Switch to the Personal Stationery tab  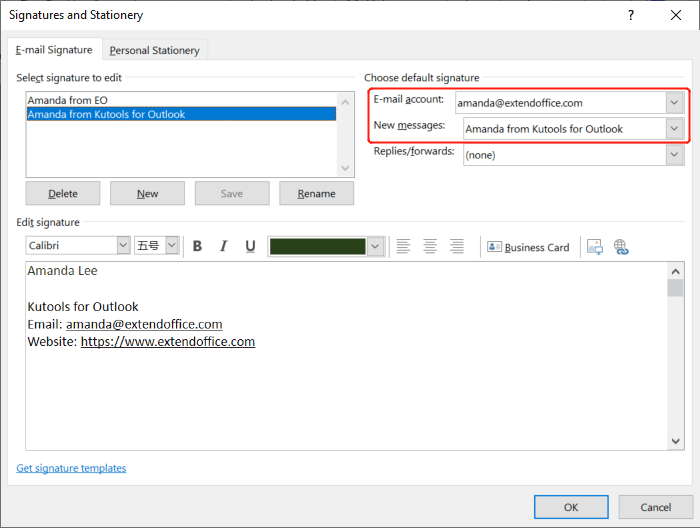tap(154, 50)
